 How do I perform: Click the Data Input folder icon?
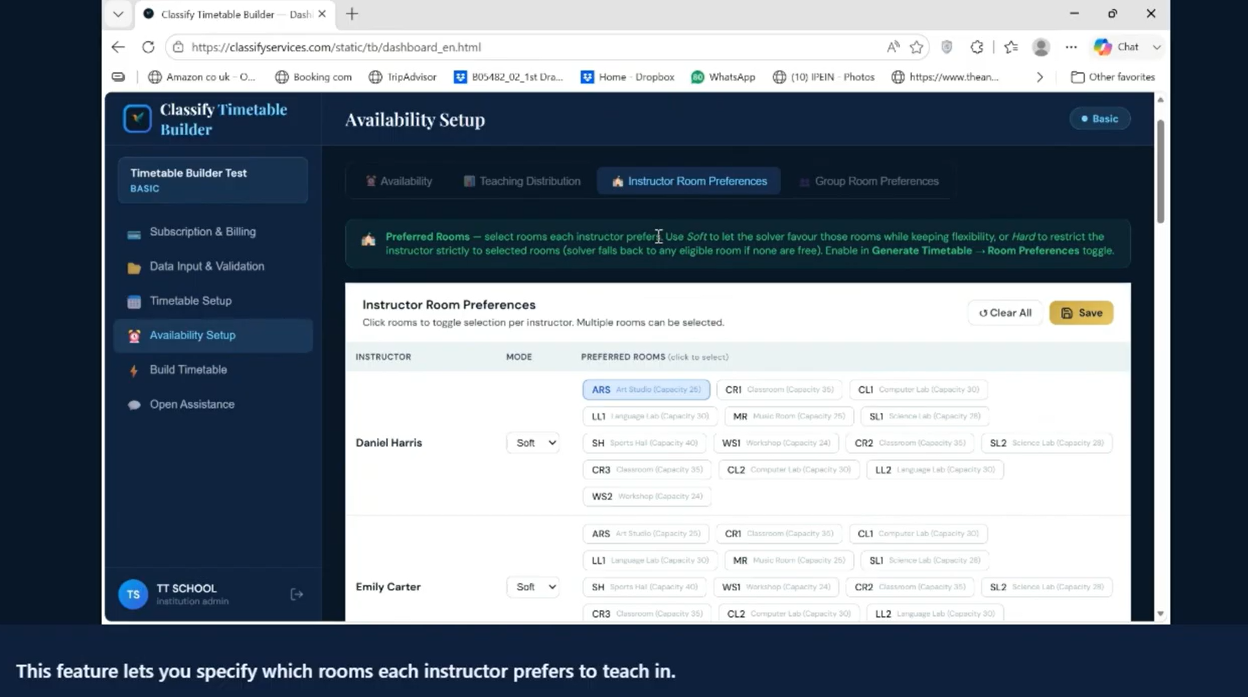pos(134,268)
